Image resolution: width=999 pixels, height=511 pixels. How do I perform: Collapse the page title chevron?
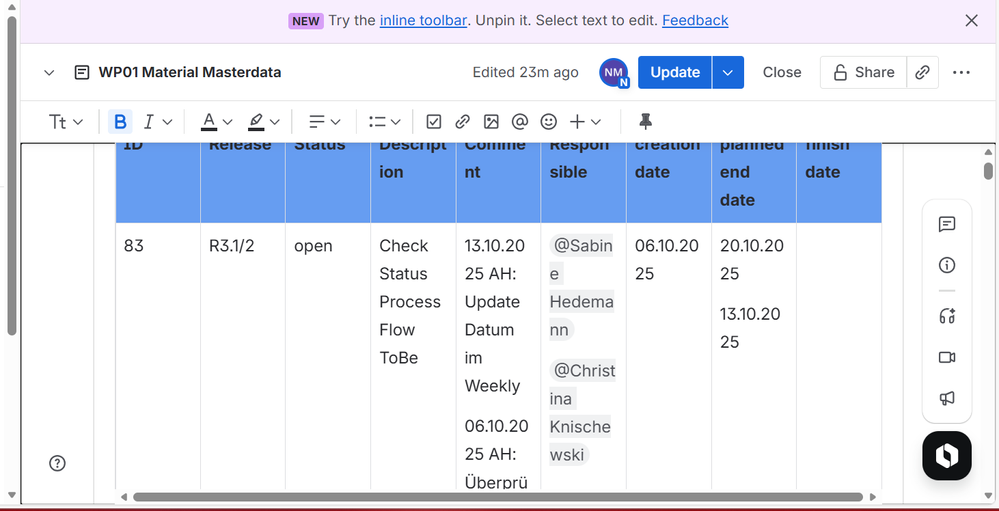coord(49,72)
